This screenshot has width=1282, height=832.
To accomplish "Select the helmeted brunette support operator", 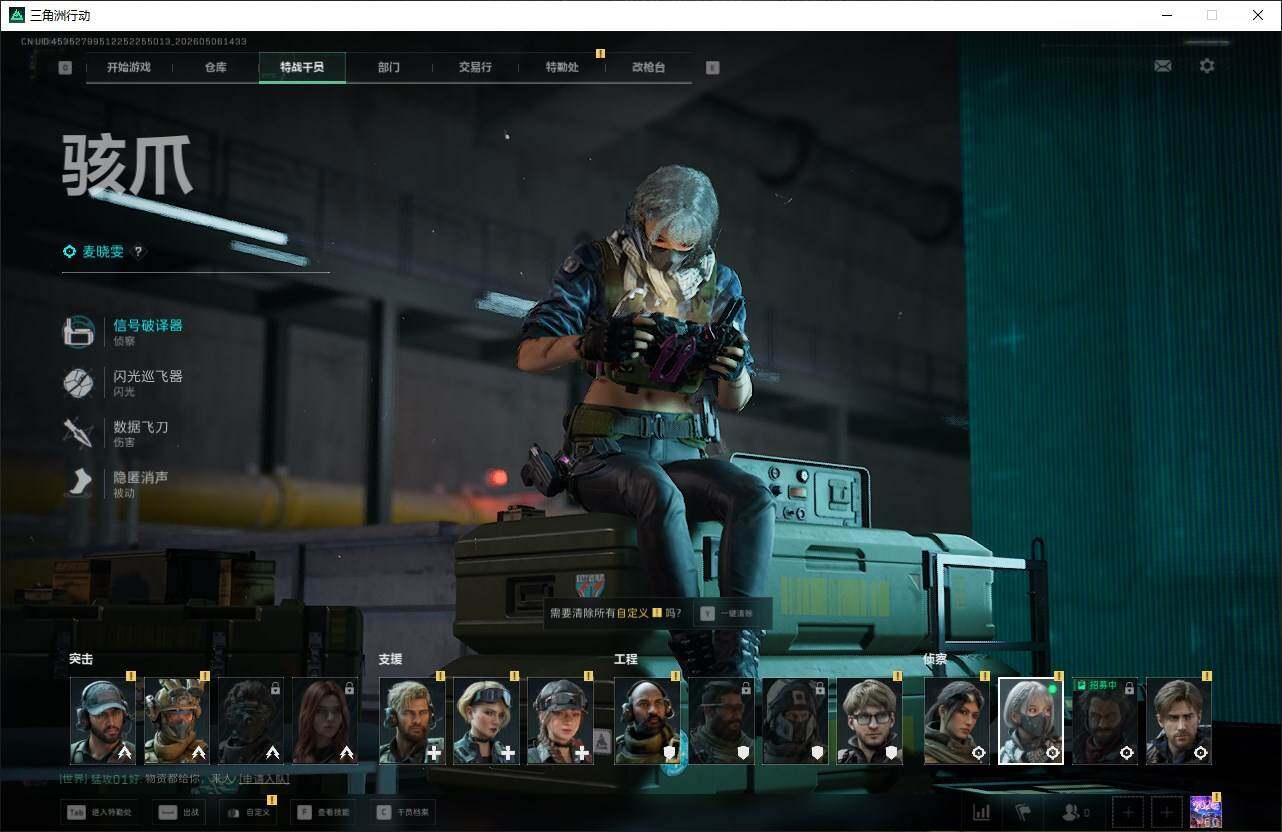I will [x=560, y=721].
